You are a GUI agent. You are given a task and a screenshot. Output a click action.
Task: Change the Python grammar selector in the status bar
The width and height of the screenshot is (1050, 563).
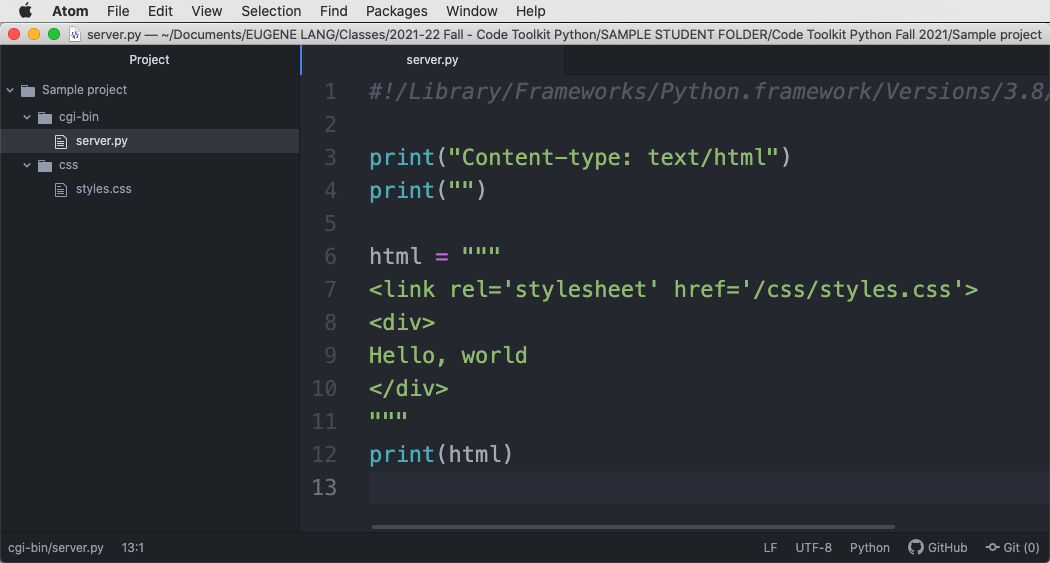(869, 547)
